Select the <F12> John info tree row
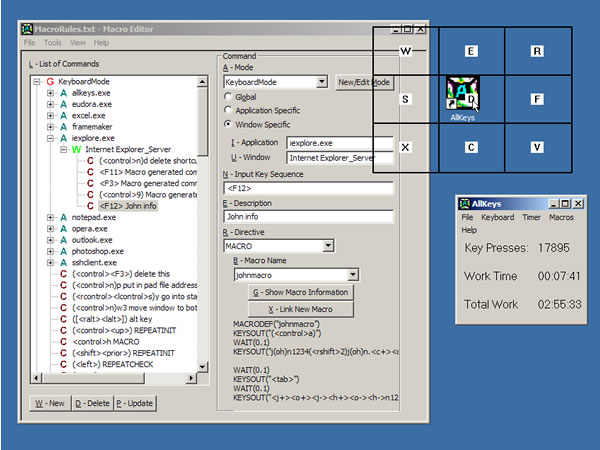 coord(128,206)
